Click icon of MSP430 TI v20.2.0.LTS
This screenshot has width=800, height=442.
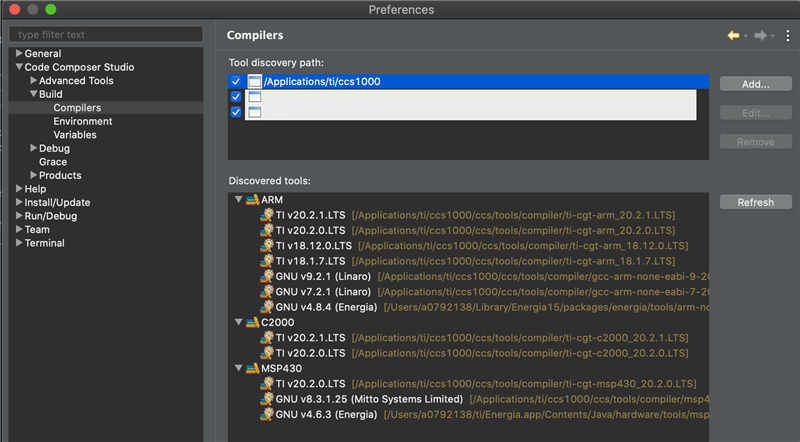pyautogui.click(x=267, y=383)
